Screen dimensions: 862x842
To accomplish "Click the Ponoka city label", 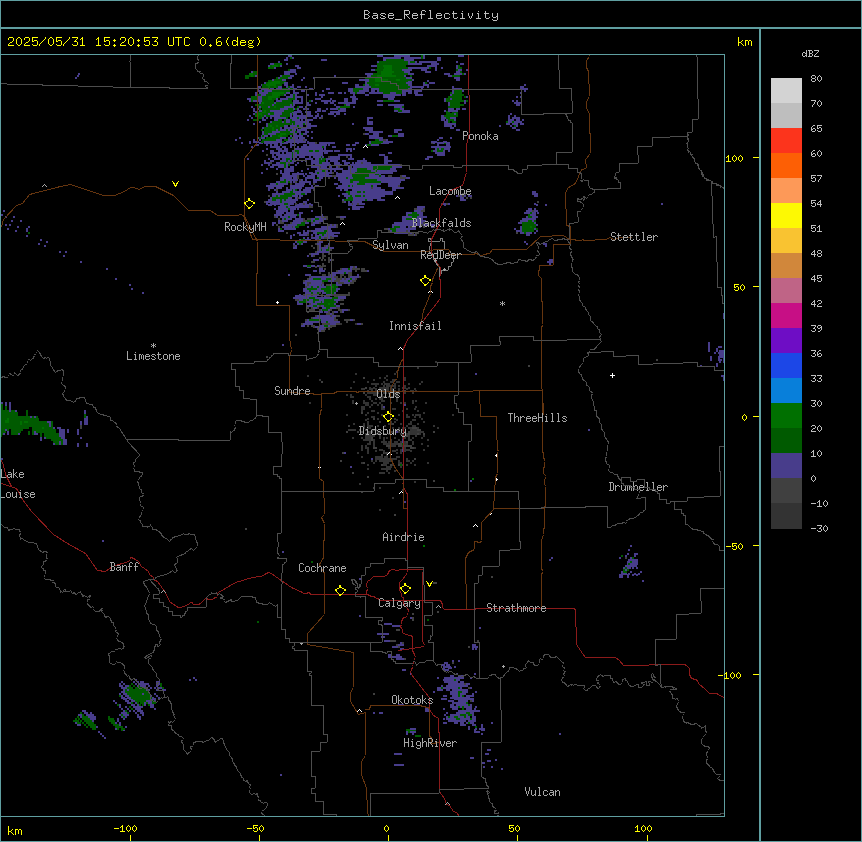I will point(480,136).
